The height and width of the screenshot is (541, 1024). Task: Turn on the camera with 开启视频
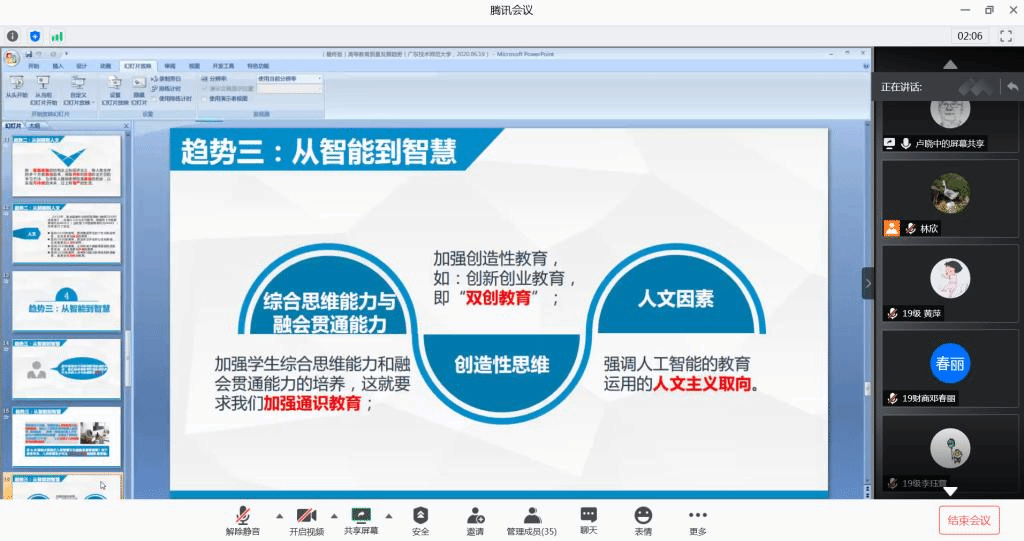click(x=306, y=515)
